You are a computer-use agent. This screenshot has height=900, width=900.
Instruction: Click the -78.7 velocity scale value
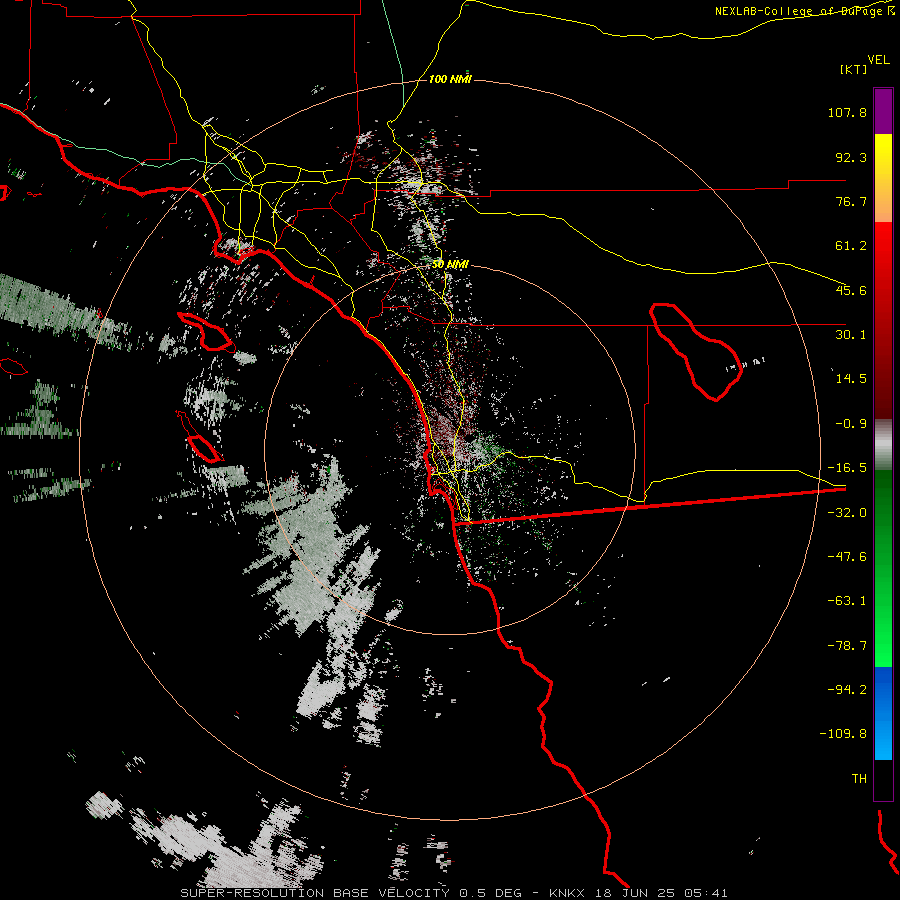[x=847, y=646]
